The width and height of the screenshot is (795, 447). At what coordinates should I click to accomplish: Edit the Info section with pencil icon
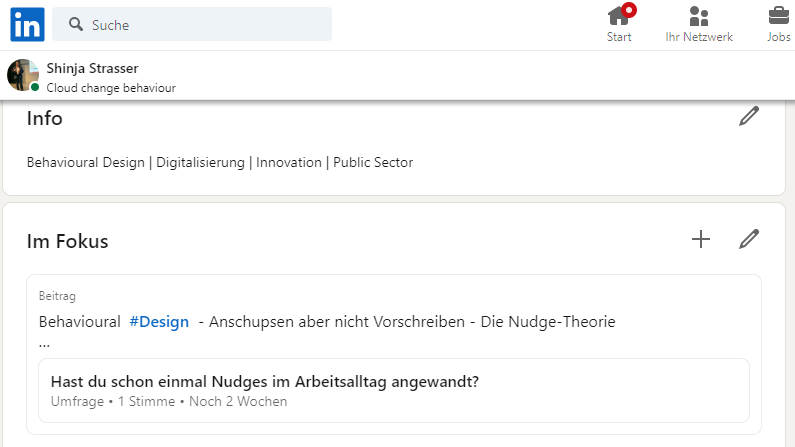(x=748, y=116)
